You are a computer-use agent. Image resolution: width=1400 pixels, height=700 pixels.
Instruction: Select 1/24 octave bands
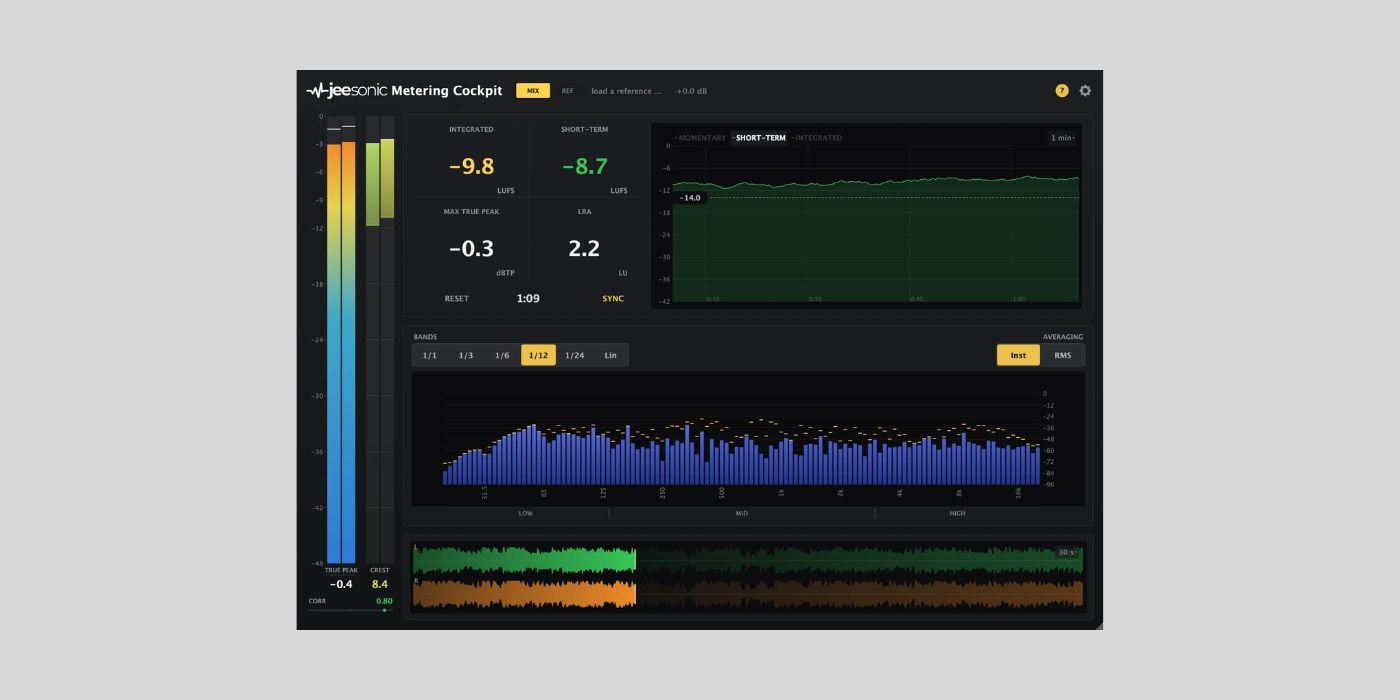pos(574,355)
